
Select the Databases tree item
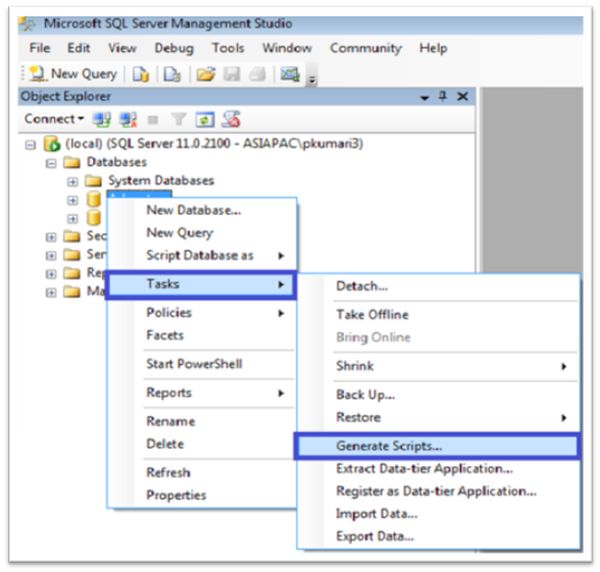[x=117, y=162]
